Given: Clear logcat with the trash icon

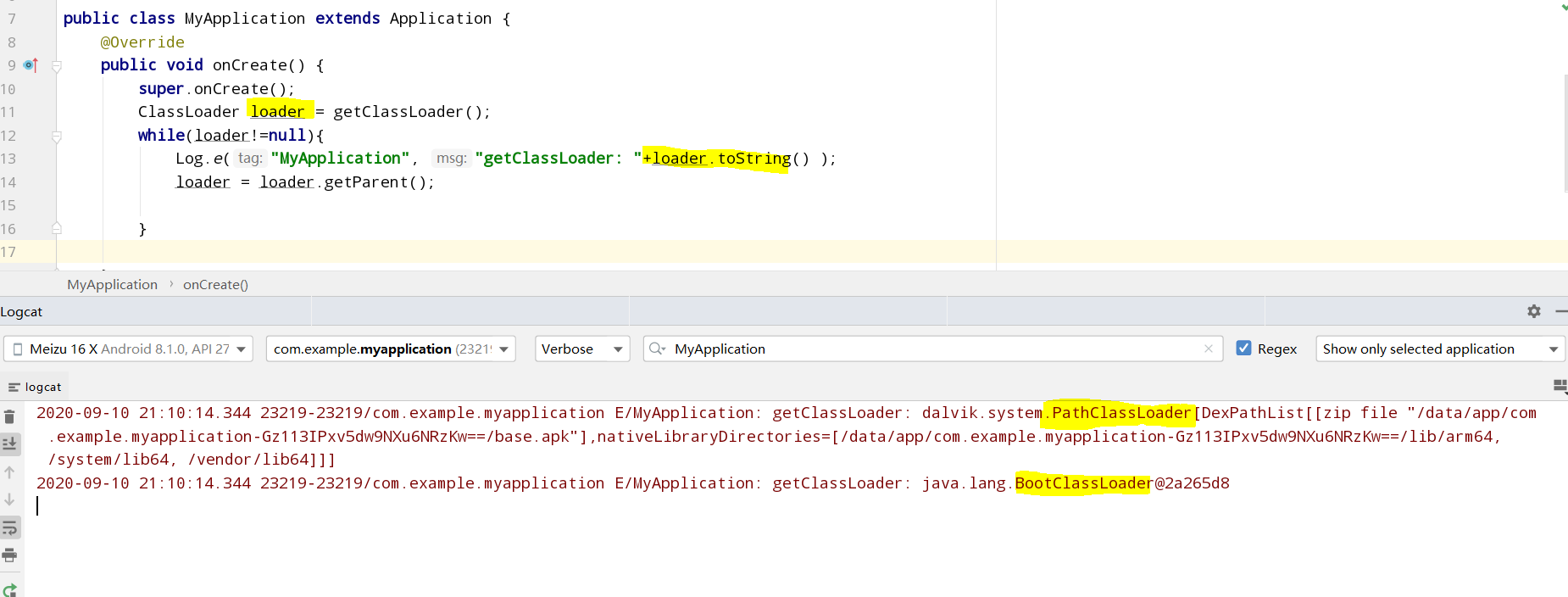Looking at the screenshot, I should [x=9, y=416].
